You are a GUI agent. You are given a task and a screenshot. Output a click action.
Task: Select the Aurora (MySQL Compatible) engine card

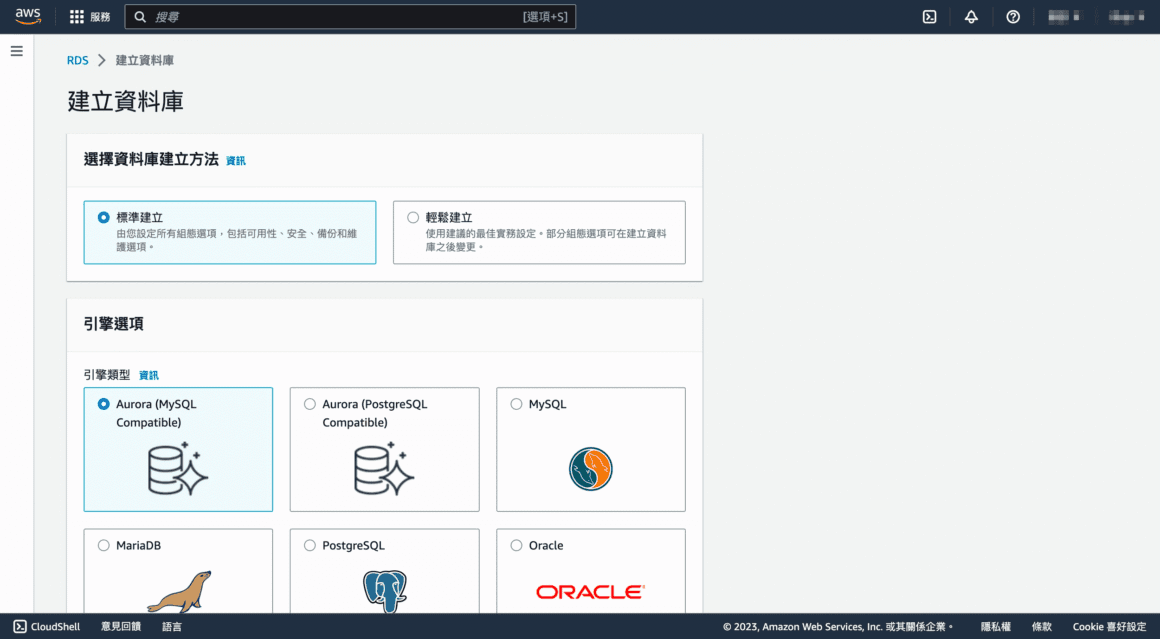point(178,449)
